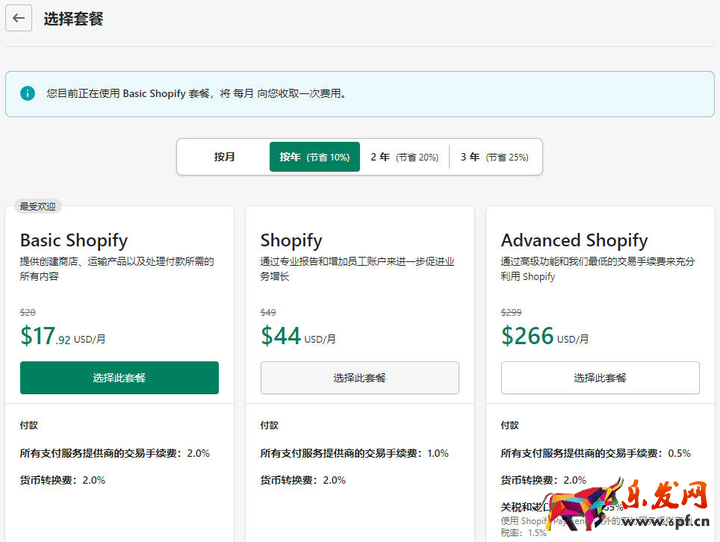The image size is (720, 542).
Task: Switch to the 3 年 (节省 25%) tab
Action: (x=495, y=157)
